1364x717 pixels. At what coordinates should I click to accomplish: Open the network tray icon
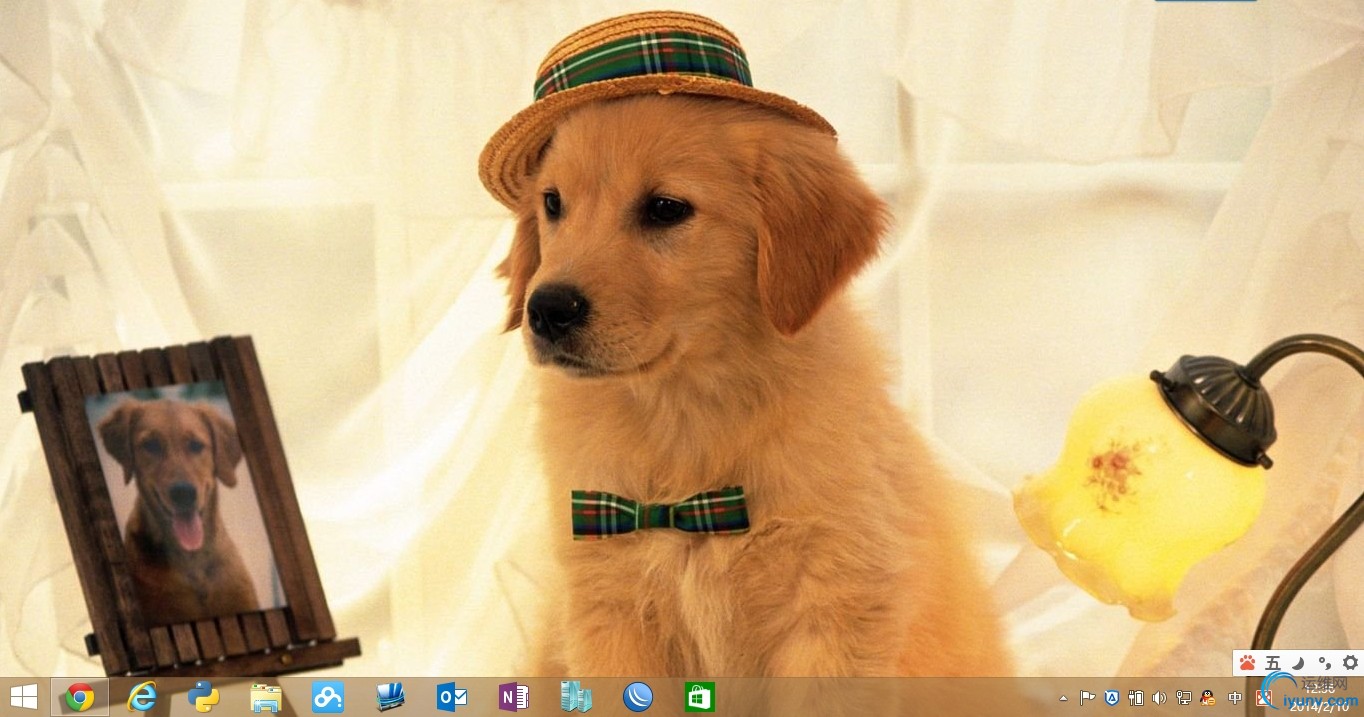point(1184,698)
